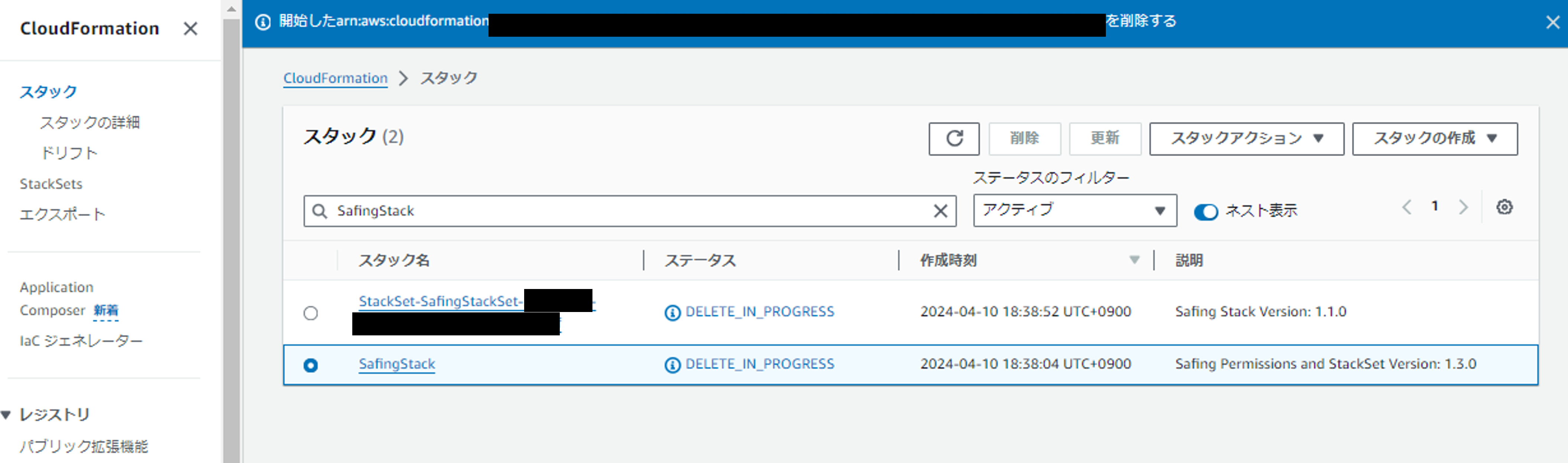Click the 作成時刻 column header
Screen dimensions: 1568x463
948,260
